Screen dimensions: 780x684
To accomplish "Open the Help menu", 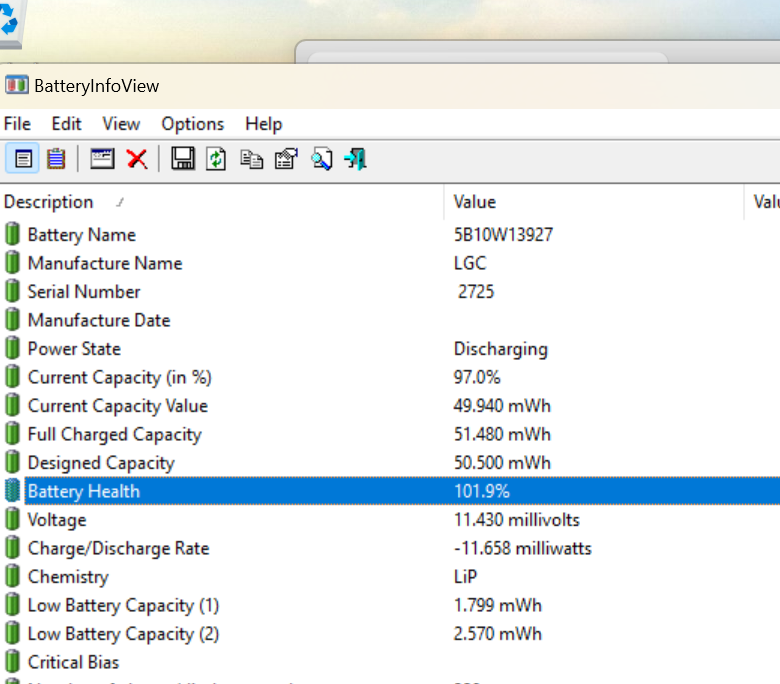I will click(264, 123).
